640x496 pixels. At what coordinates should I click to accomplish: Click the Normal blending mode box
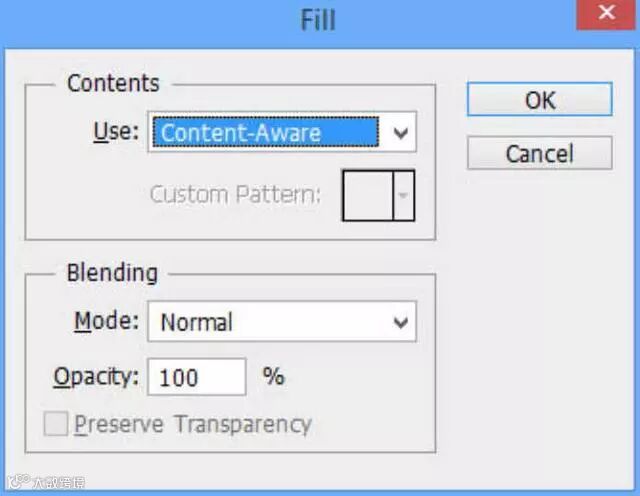(267, 322)
